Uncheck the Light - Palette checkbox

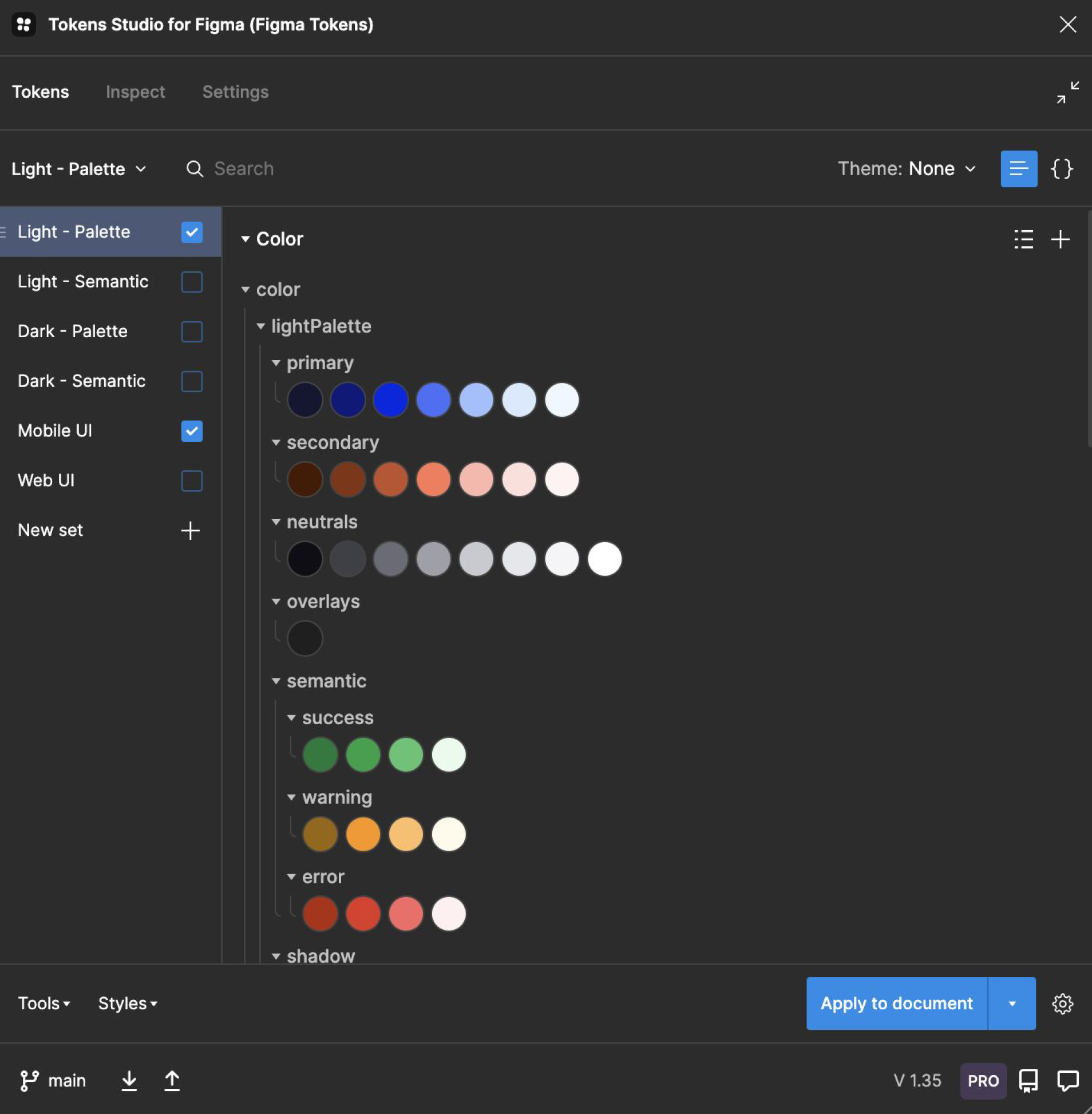(x=192, y=232)
